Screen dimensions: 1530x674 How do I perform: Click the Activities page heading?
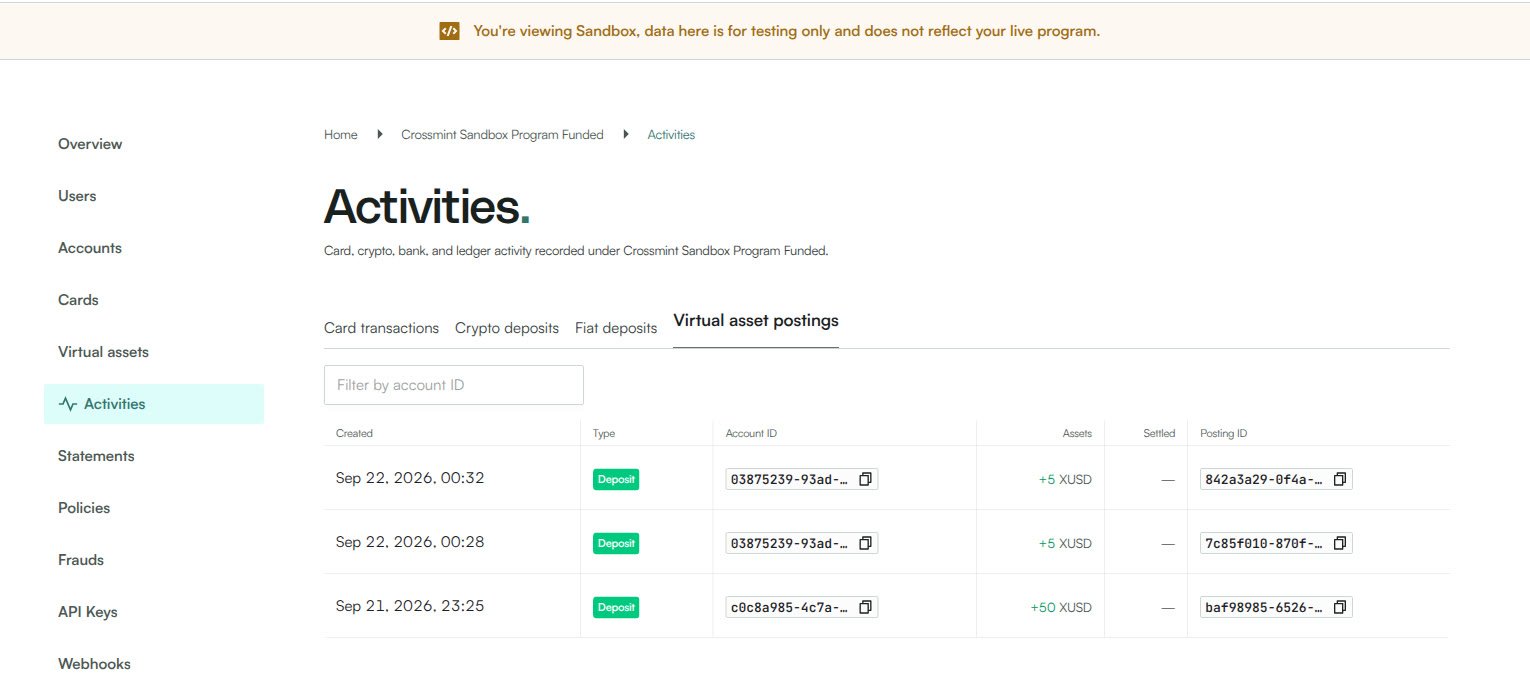pos(427,207)
